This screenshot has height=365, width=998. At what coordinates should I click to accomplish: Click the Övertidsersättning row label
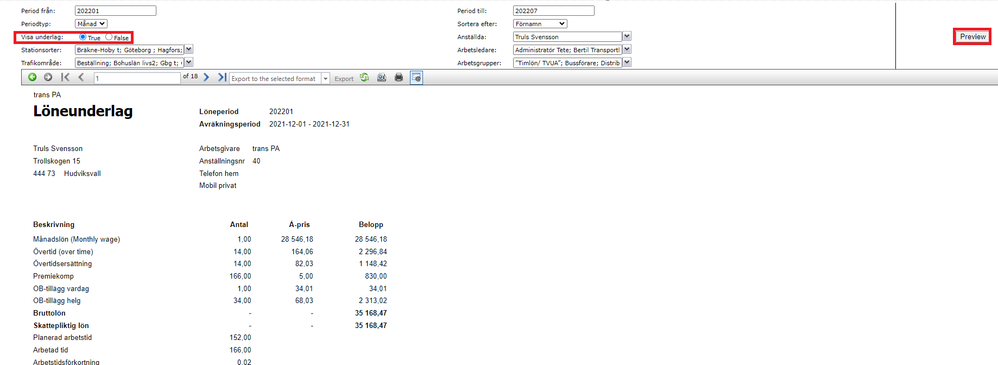62,264
